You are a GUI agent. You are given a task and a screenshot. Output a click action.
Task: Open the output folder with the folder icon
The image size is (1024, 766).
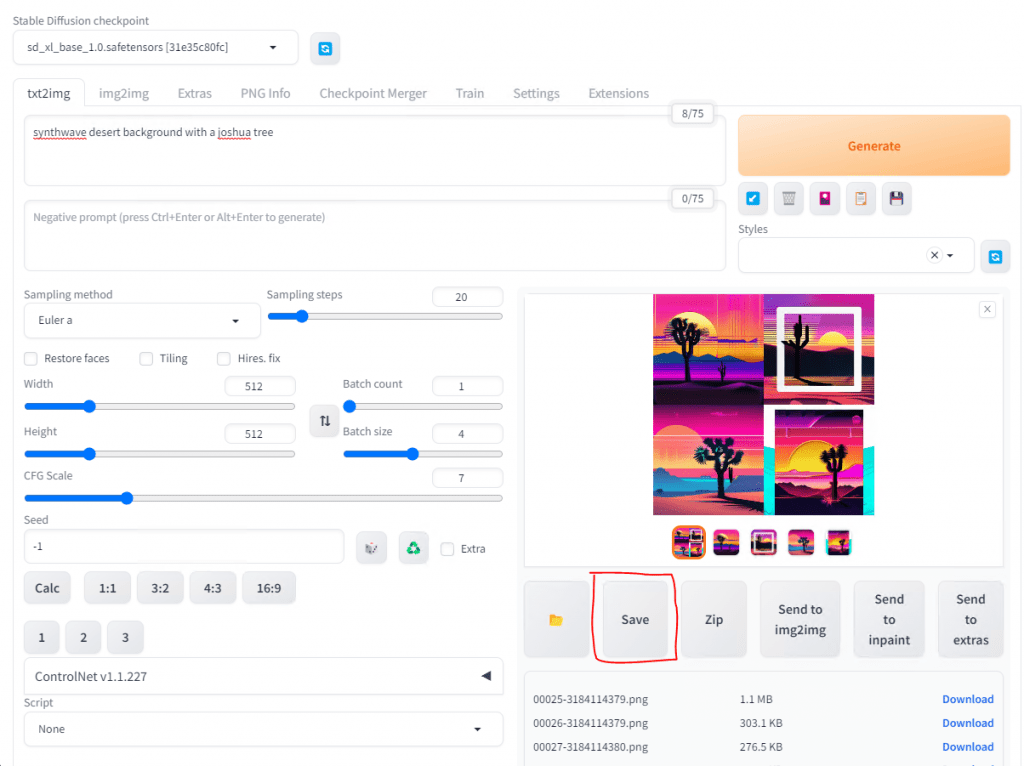pyautogui.click(x=556, y=619)
